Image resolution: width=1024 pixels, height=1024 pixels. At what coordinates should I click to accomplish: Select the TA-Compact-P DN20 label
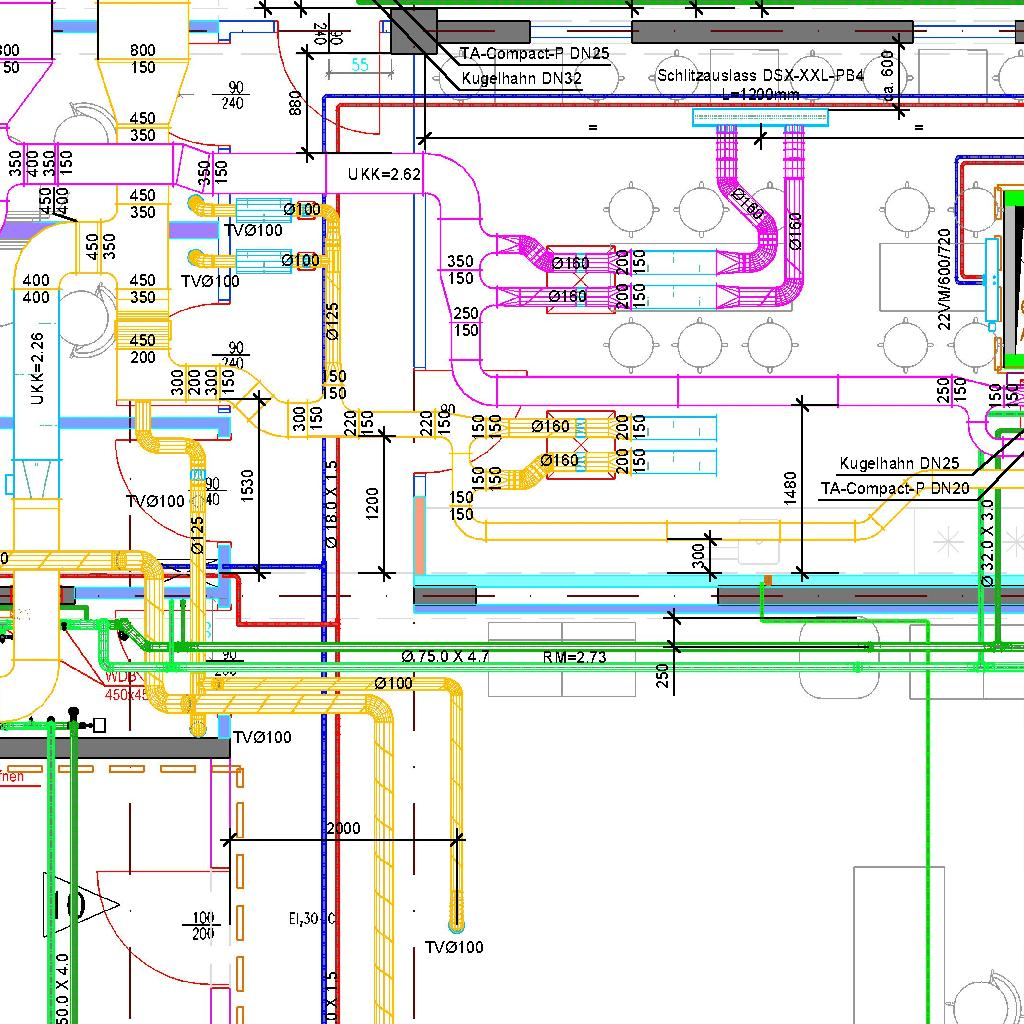tap(894, 488)
